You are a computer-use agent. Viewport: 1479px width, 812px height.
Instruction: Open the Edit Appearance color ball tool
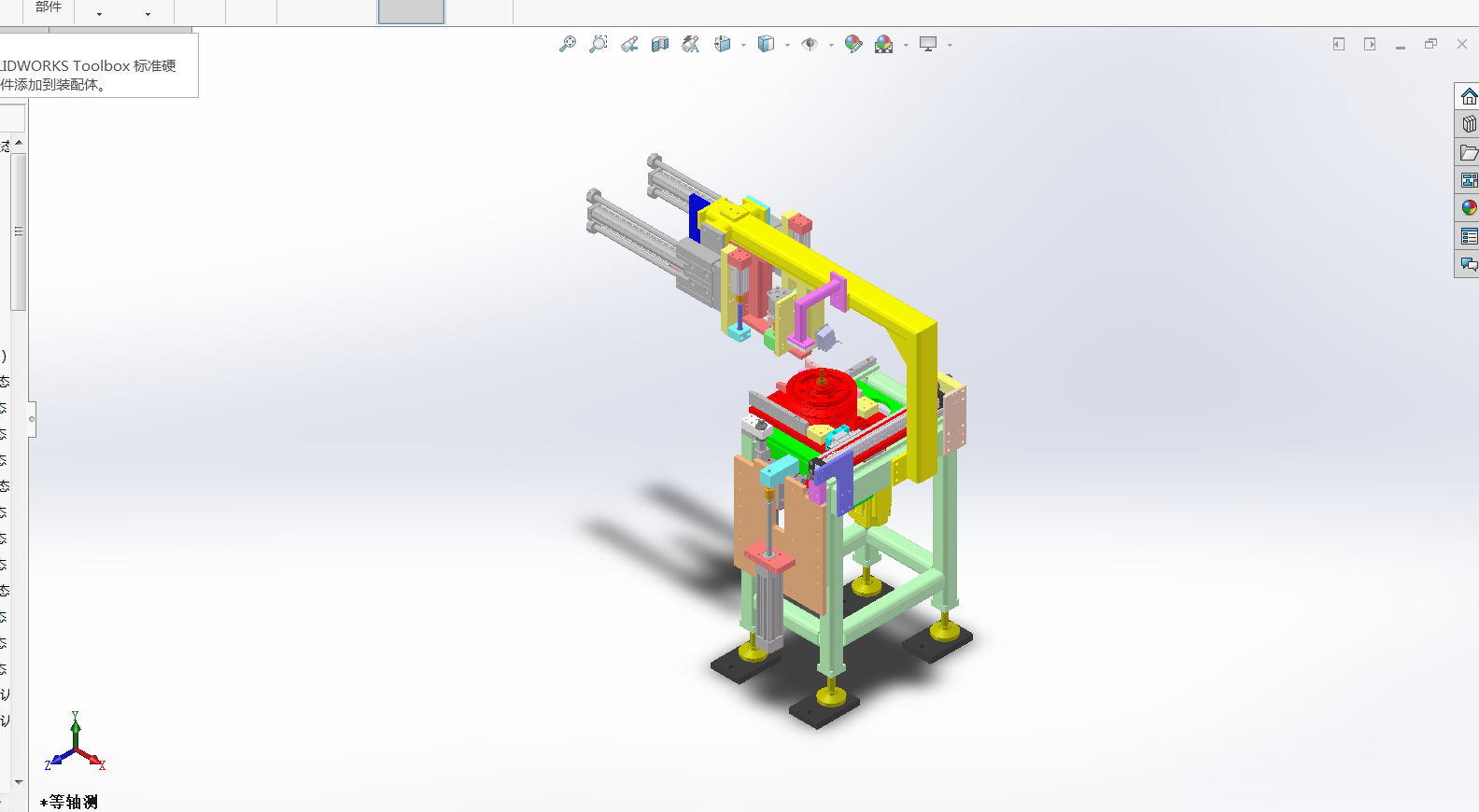pos(853,44)
